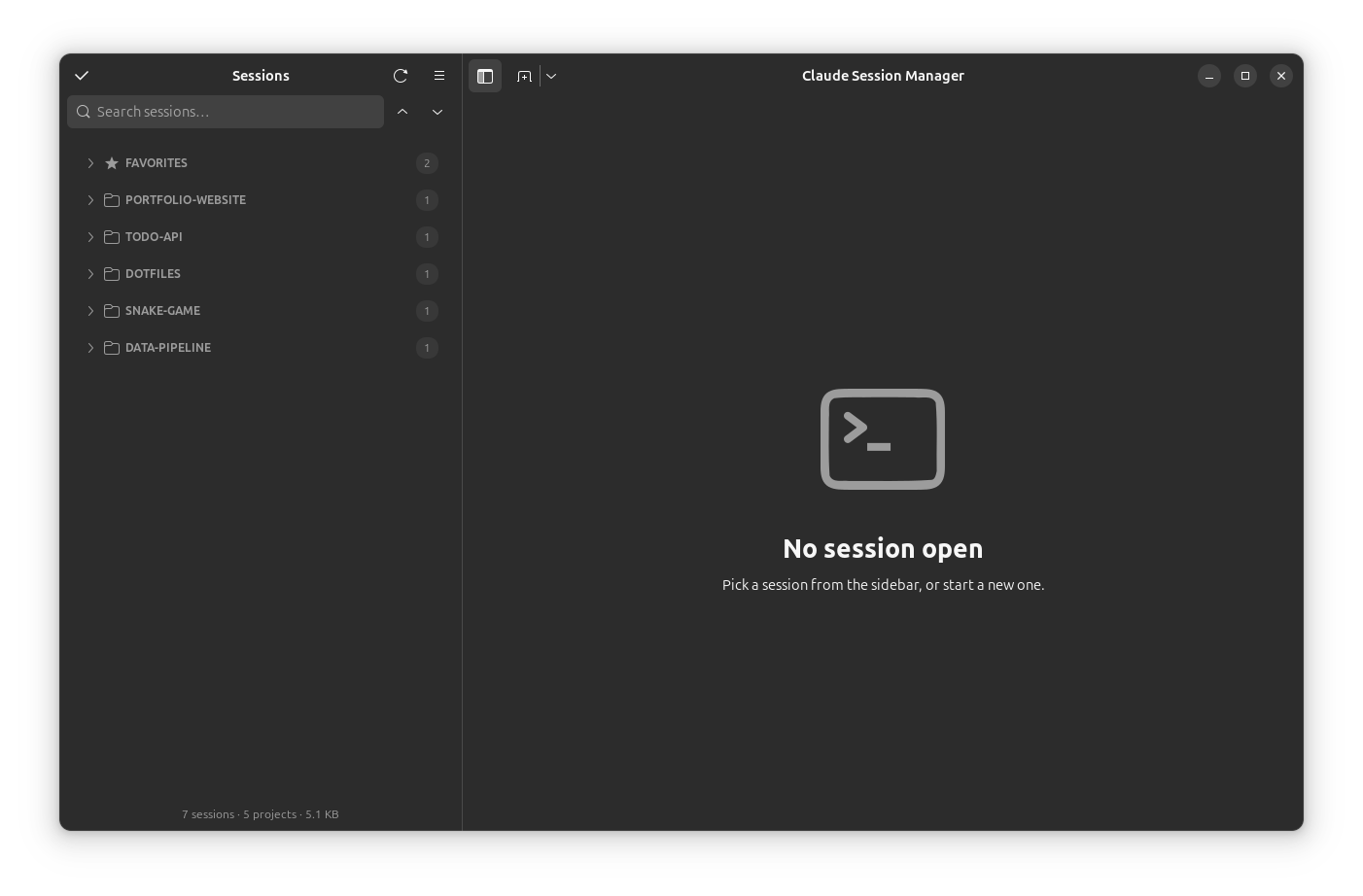Go to the next search result
Screen dimensions: 1363x896
tap(437, 112)
